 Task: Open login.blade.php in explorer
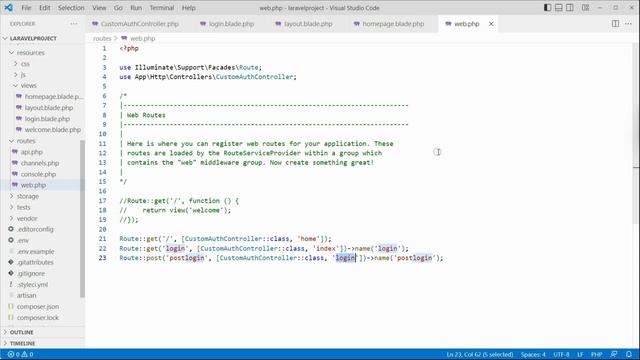tap(47, 119)
